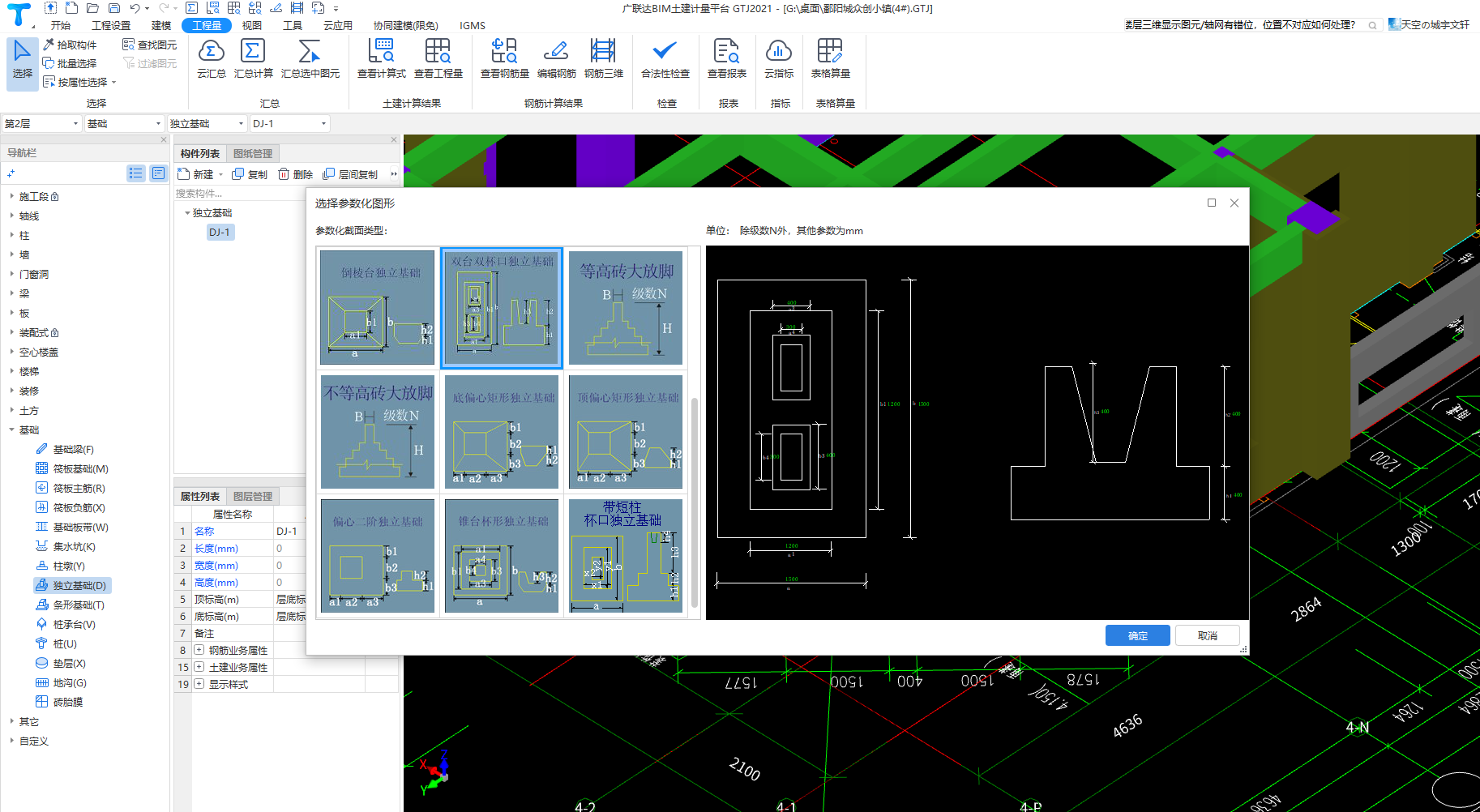Choose 锥台杯形独立基础 thumbnail
This screenshot has height=812, width=1480.
[502, 556]
